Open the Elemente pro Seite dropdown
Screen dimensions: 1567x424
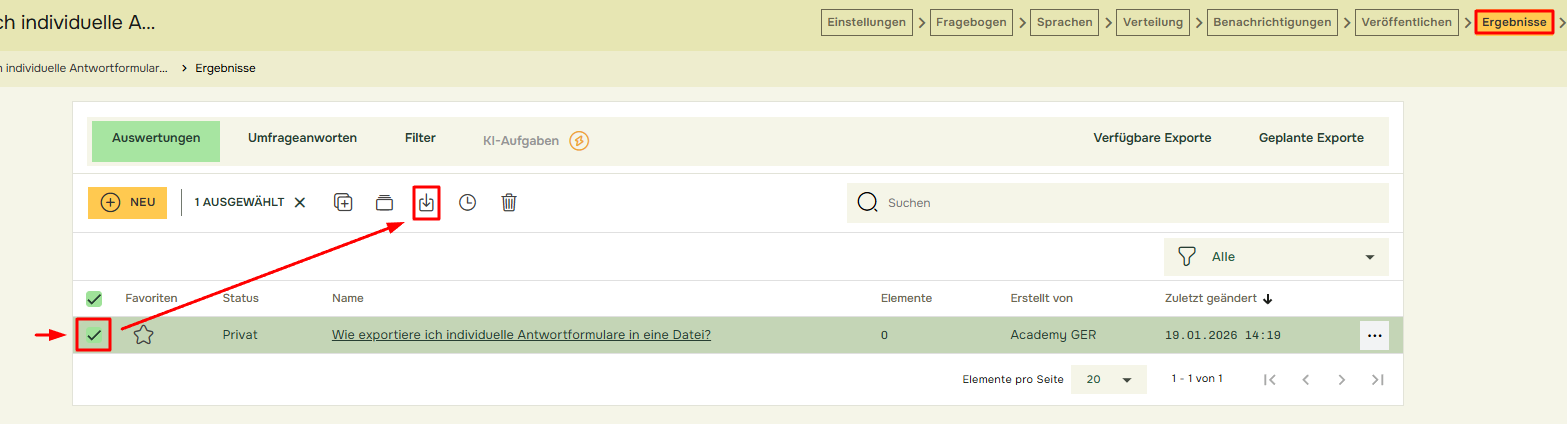(1108, 380)
